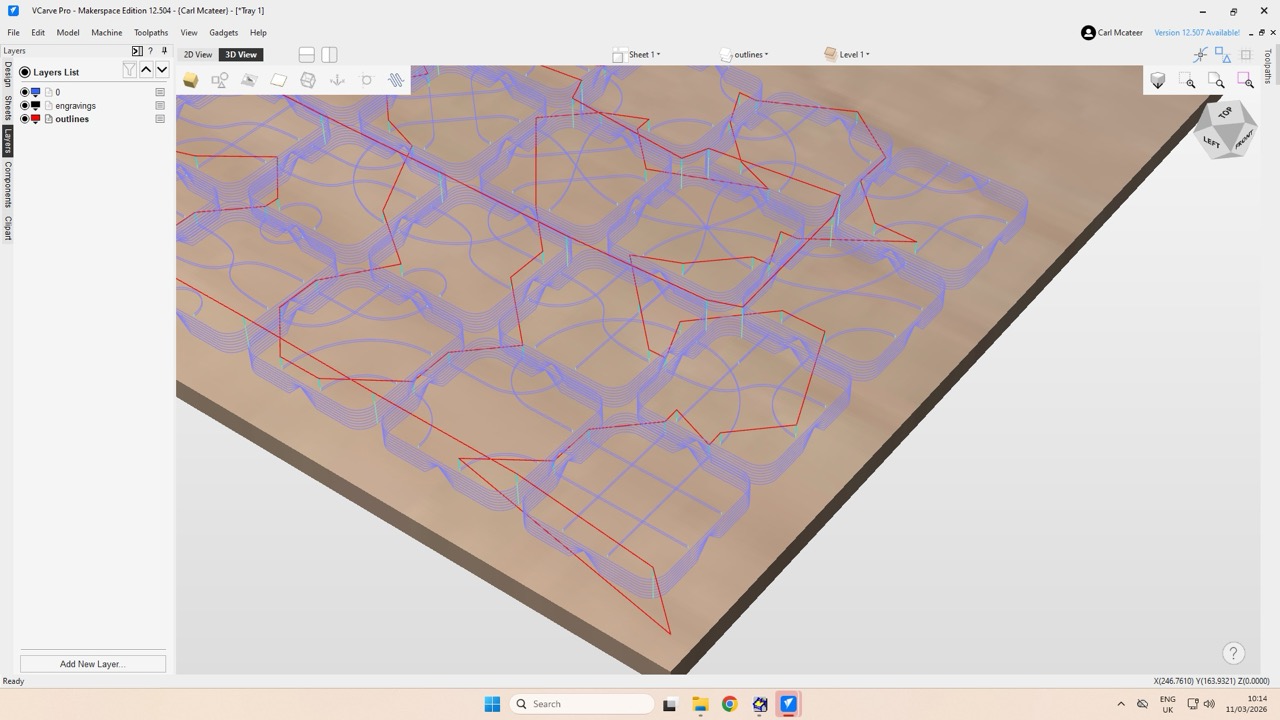Click the zoom to selection icon
This screenshot has height=720, width=1280.
(x=1245, y=81)
